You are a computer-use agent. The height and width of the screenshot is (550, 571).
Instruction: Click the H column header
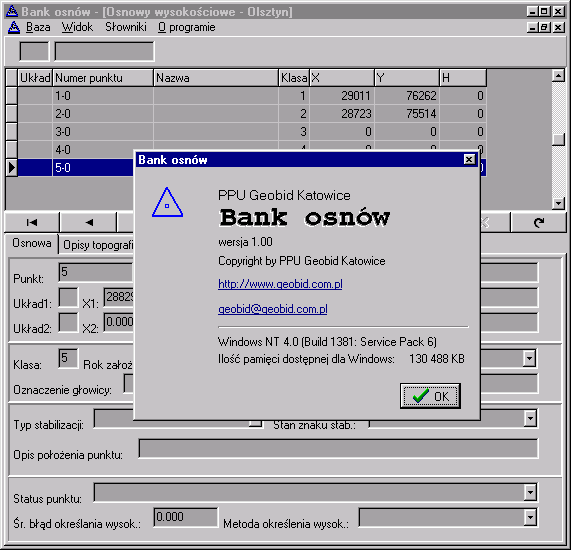[x=463, y=78]
